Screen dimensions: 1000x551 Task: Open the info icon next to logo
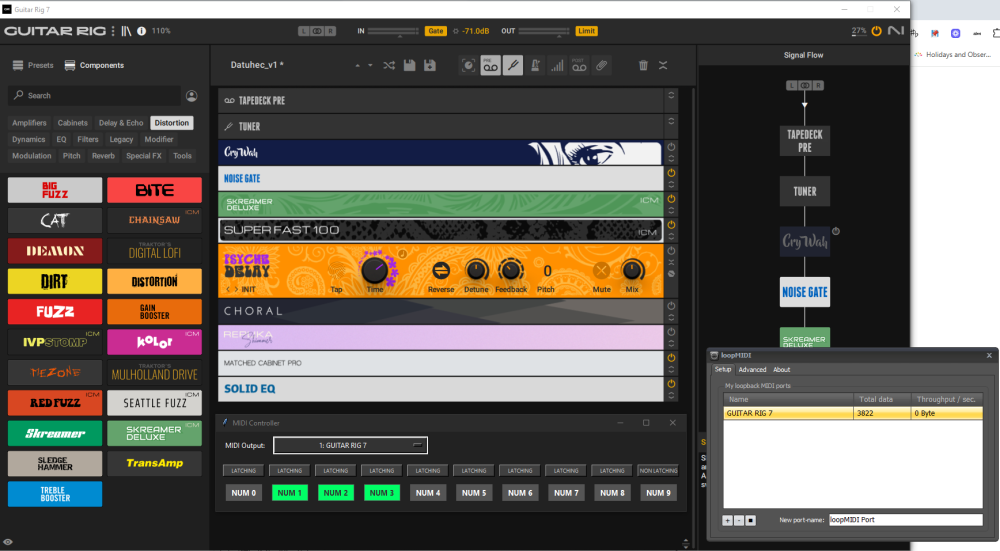coord(142,31)
